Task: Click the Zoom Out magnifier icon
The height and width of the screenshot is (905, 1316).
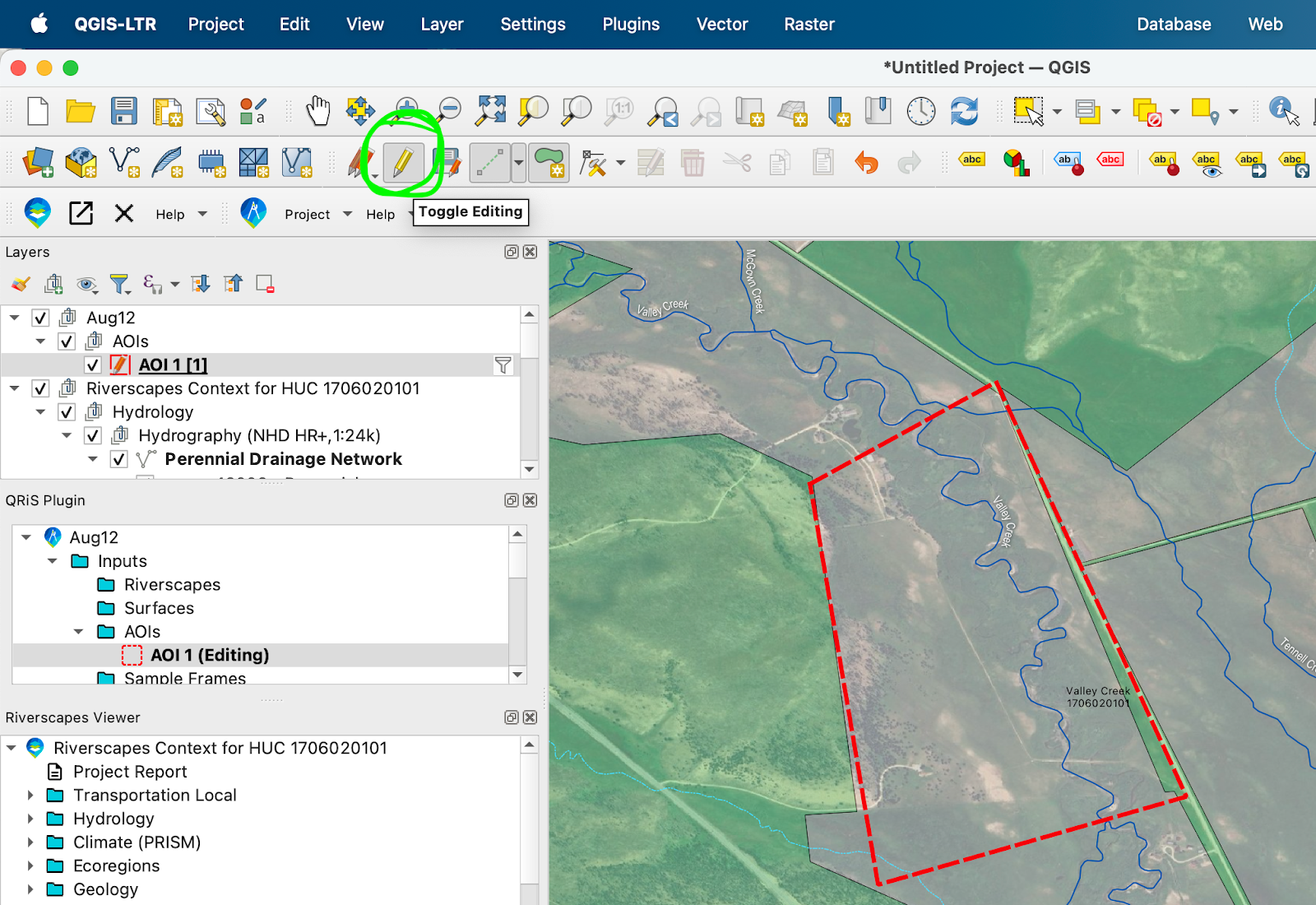Action: [x=449, y=109]
